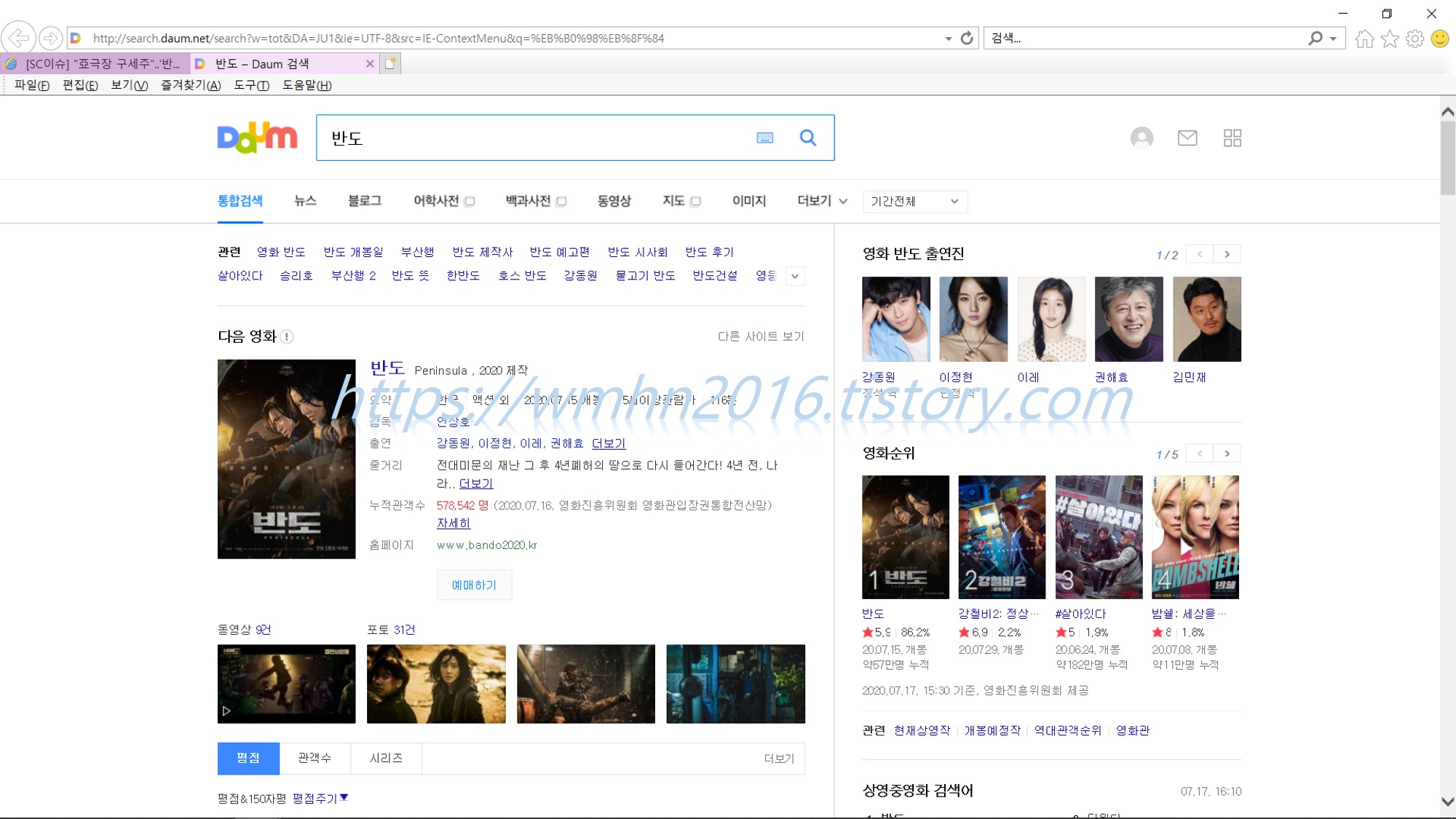This screenshot has height=819, width=1456.
Task: Expand the related keywords list
Action: [x=795, y=276]
